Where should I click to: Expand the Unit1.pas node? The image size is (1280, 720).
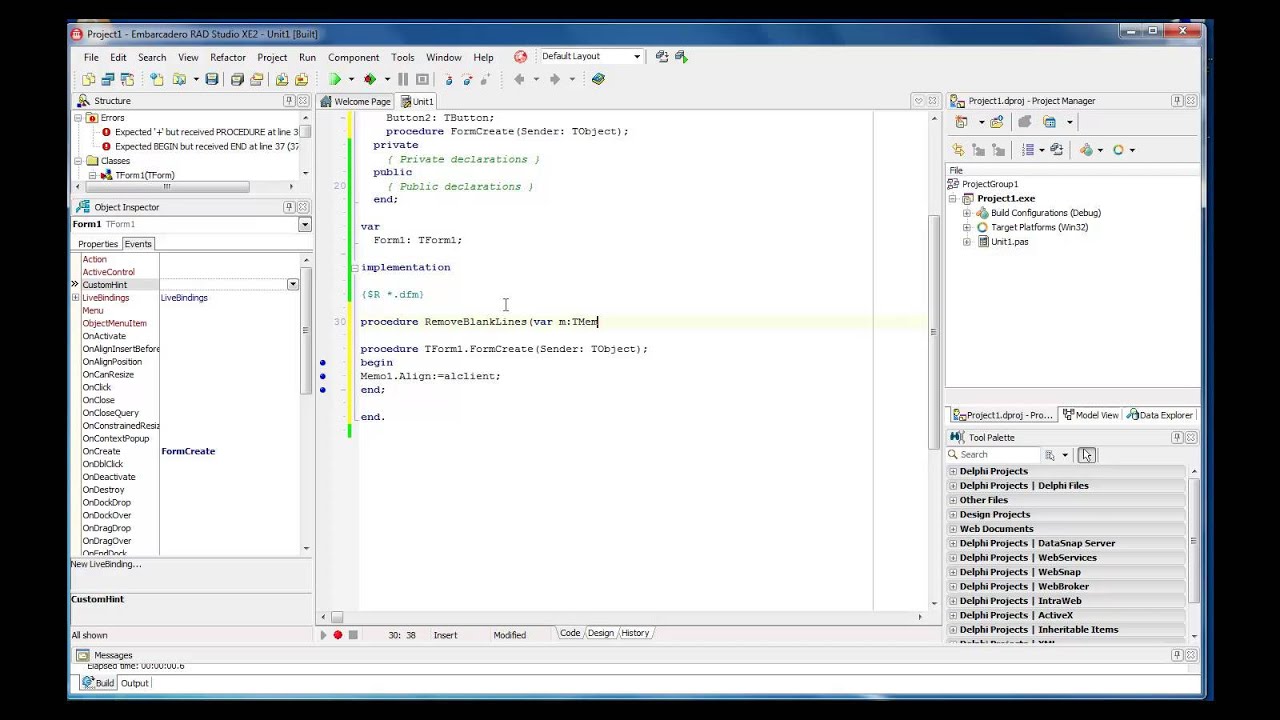(967, 242)
